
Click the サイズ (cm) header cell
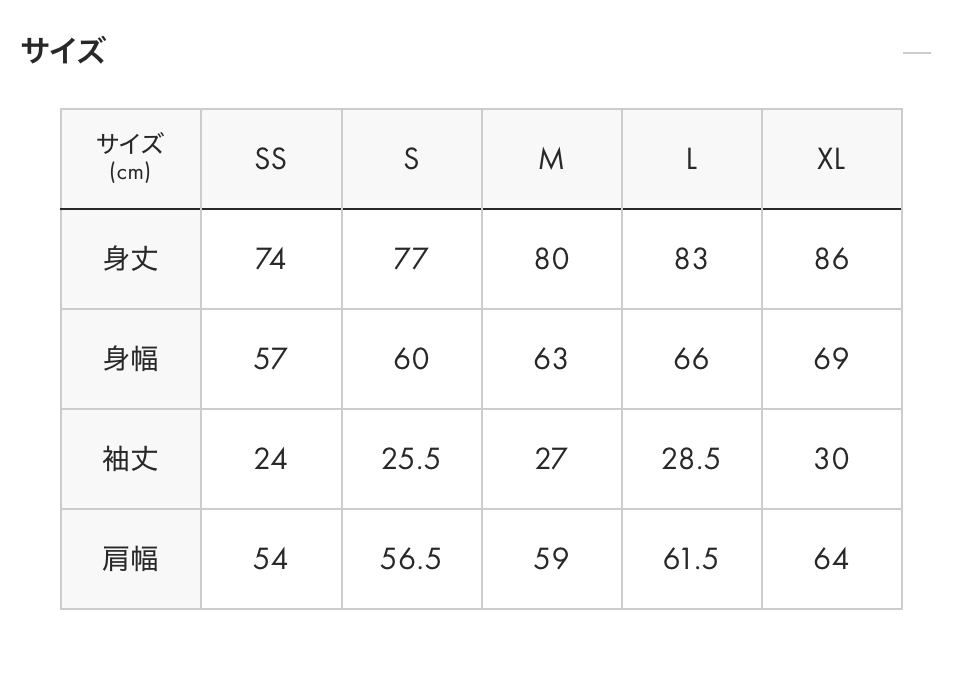tap(131, 158)
